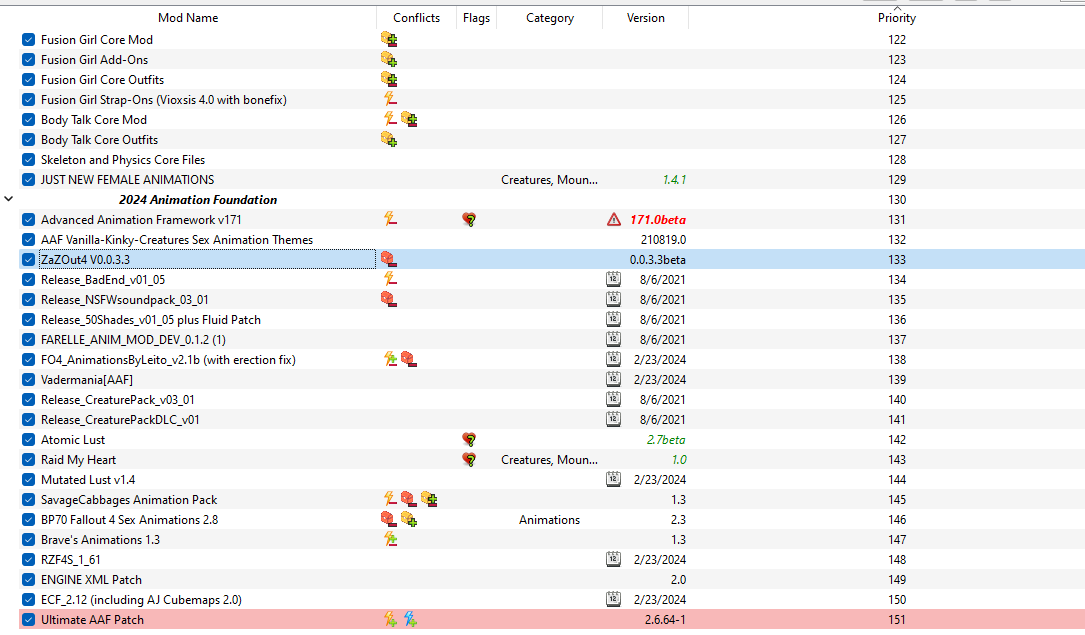The image size is (1085, 635).
Task: Toggle the JUST NEW FEMALE ANIMATIONS checkbox
Action: click(x=28, y=180)
